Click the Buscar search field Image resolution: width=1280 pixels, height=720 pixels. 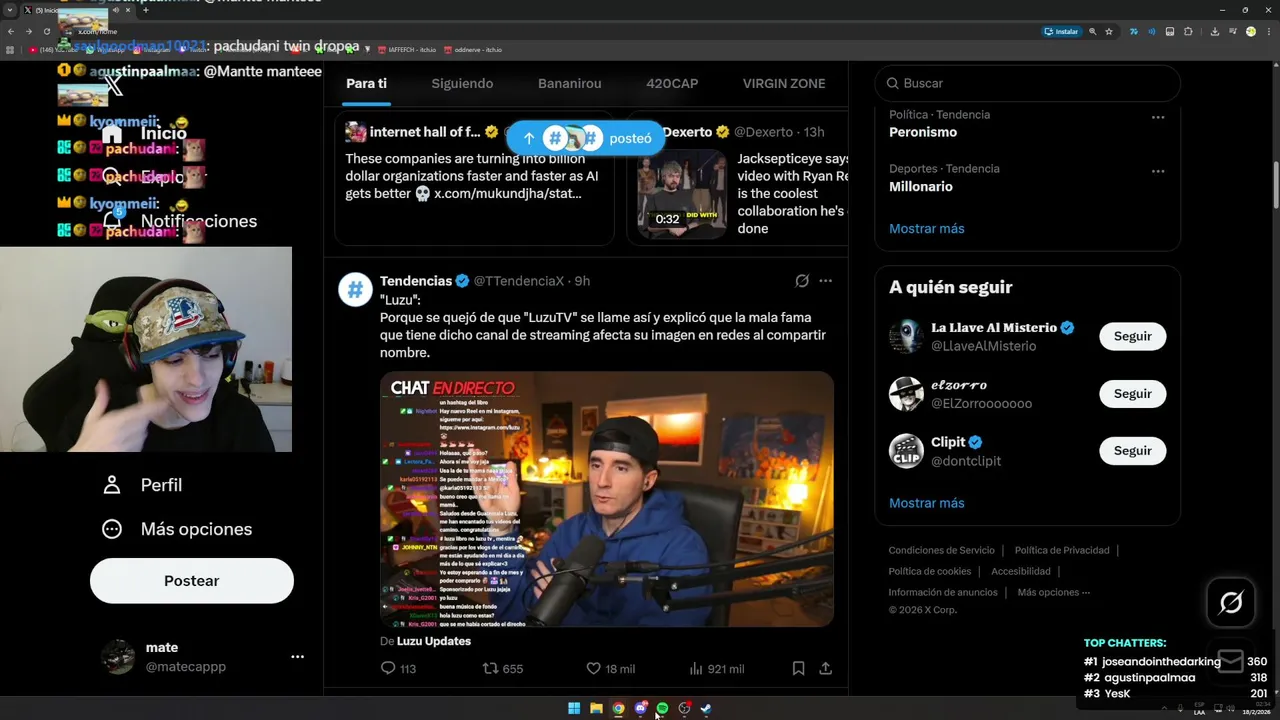click(1028, 83)
